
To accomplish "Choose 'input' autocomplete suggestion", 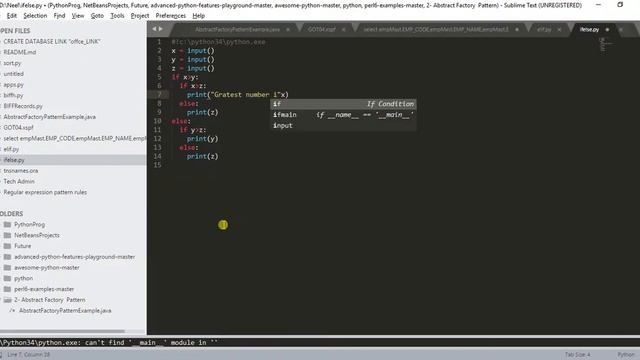I will tap(343, 125).
